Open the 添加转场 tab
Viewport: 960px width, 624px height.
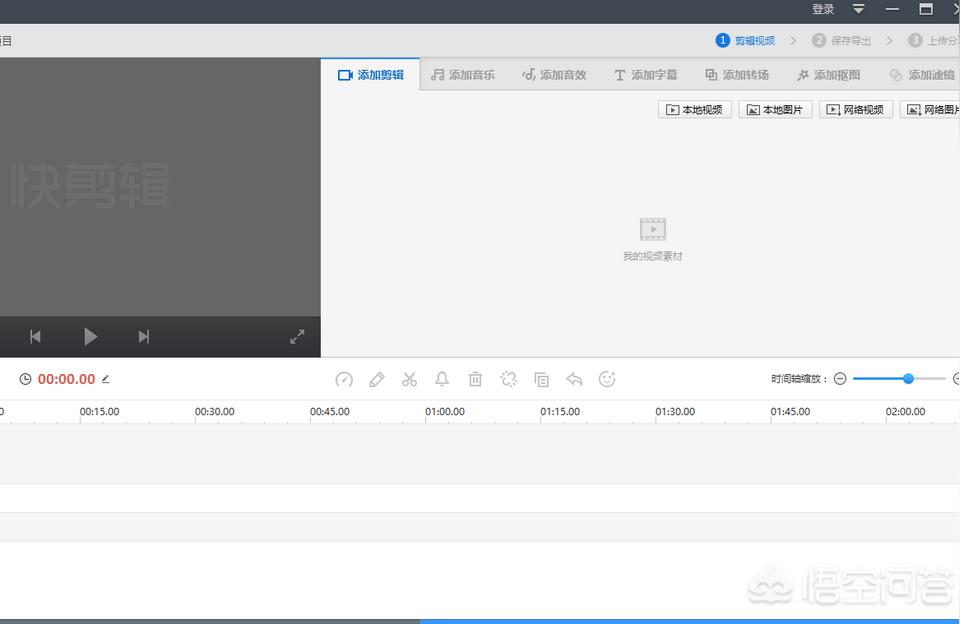737,75
